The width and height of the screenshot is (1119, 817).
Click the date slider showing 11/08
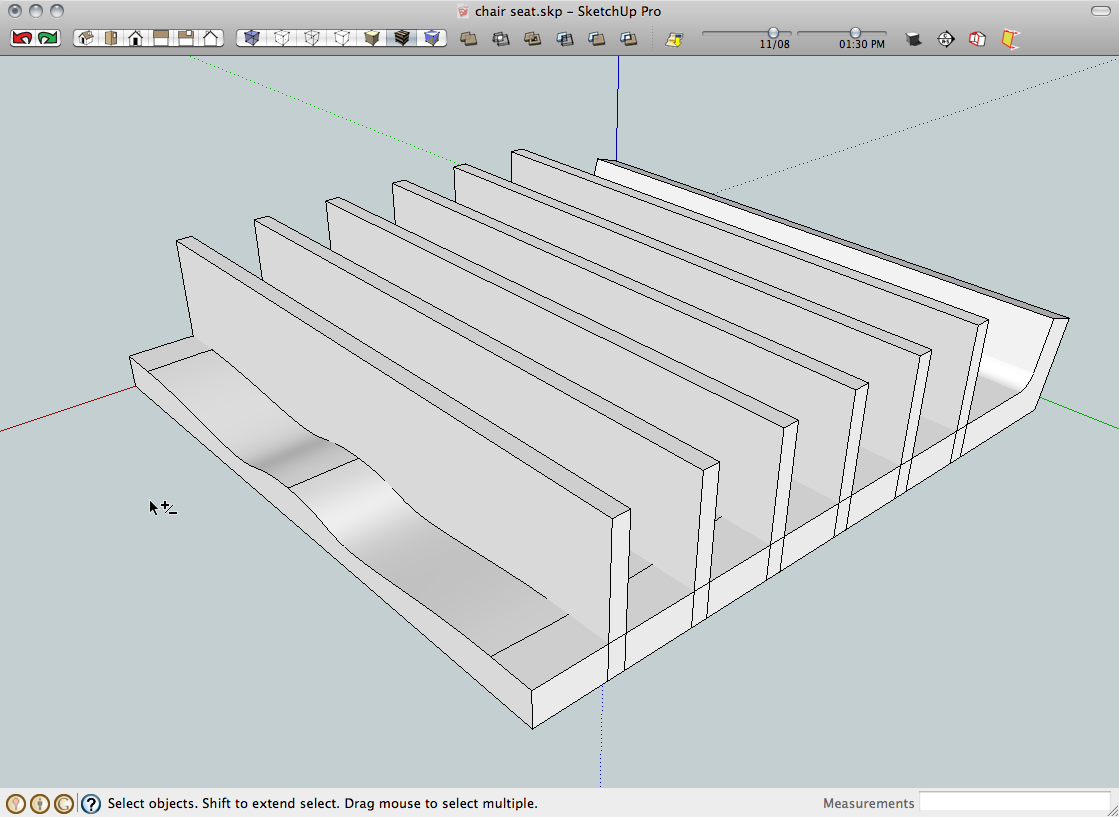(773, 33)
